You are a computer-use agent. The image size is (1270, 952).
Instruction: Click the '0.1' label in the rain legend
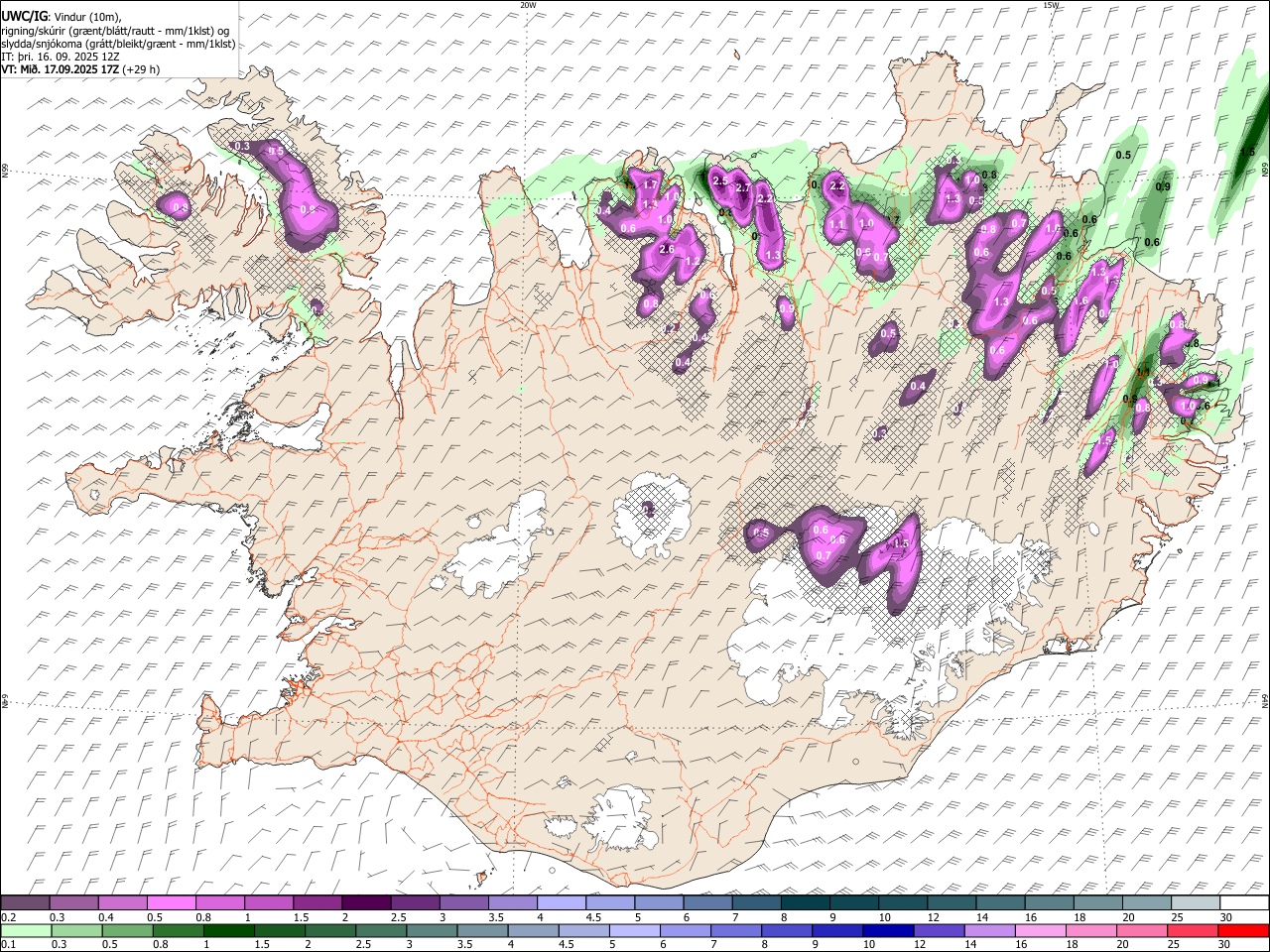[x=8, y=944]
